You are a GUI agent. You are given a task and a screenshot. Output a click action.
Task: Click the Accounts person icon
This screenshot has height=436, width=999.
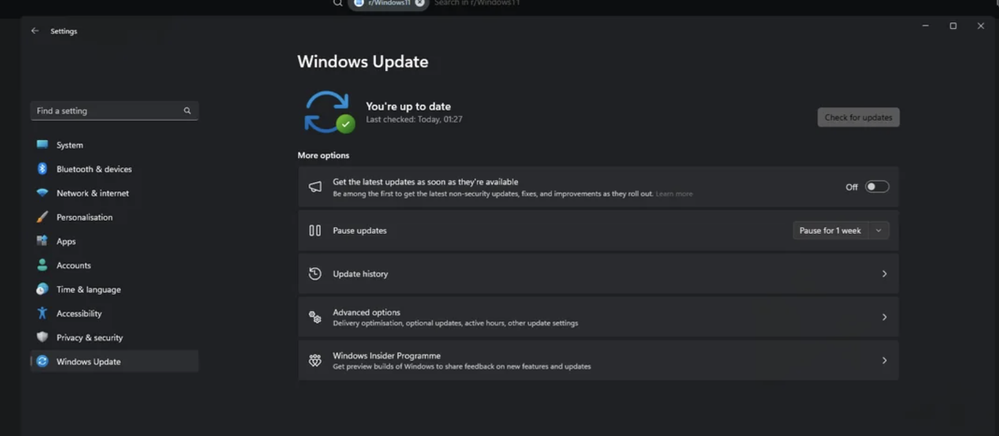pos(42,265)
